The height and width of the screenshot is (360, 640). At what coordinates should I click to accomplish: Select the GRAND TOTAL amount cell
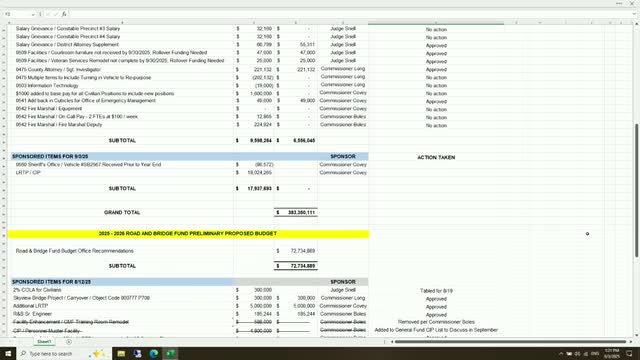(x=296, y=212)
